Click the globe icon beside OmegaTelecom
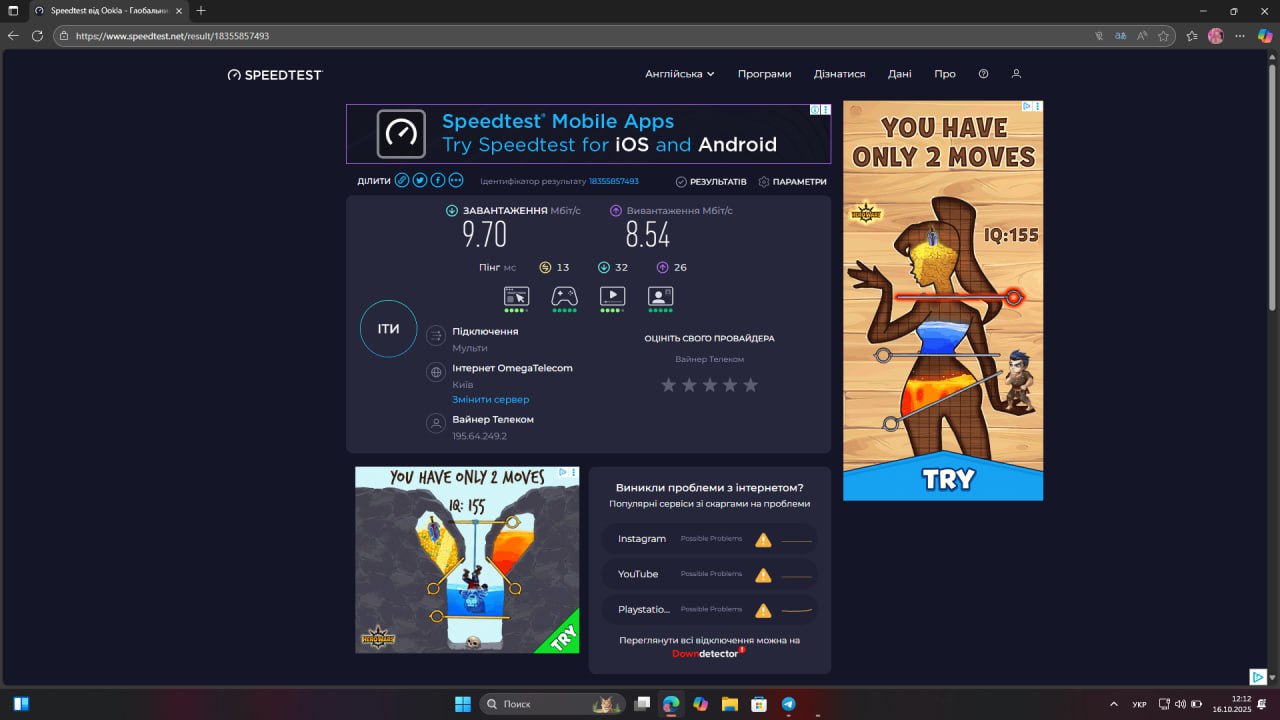The width and height of the screenshot is (1280, 720). point(436,372)
